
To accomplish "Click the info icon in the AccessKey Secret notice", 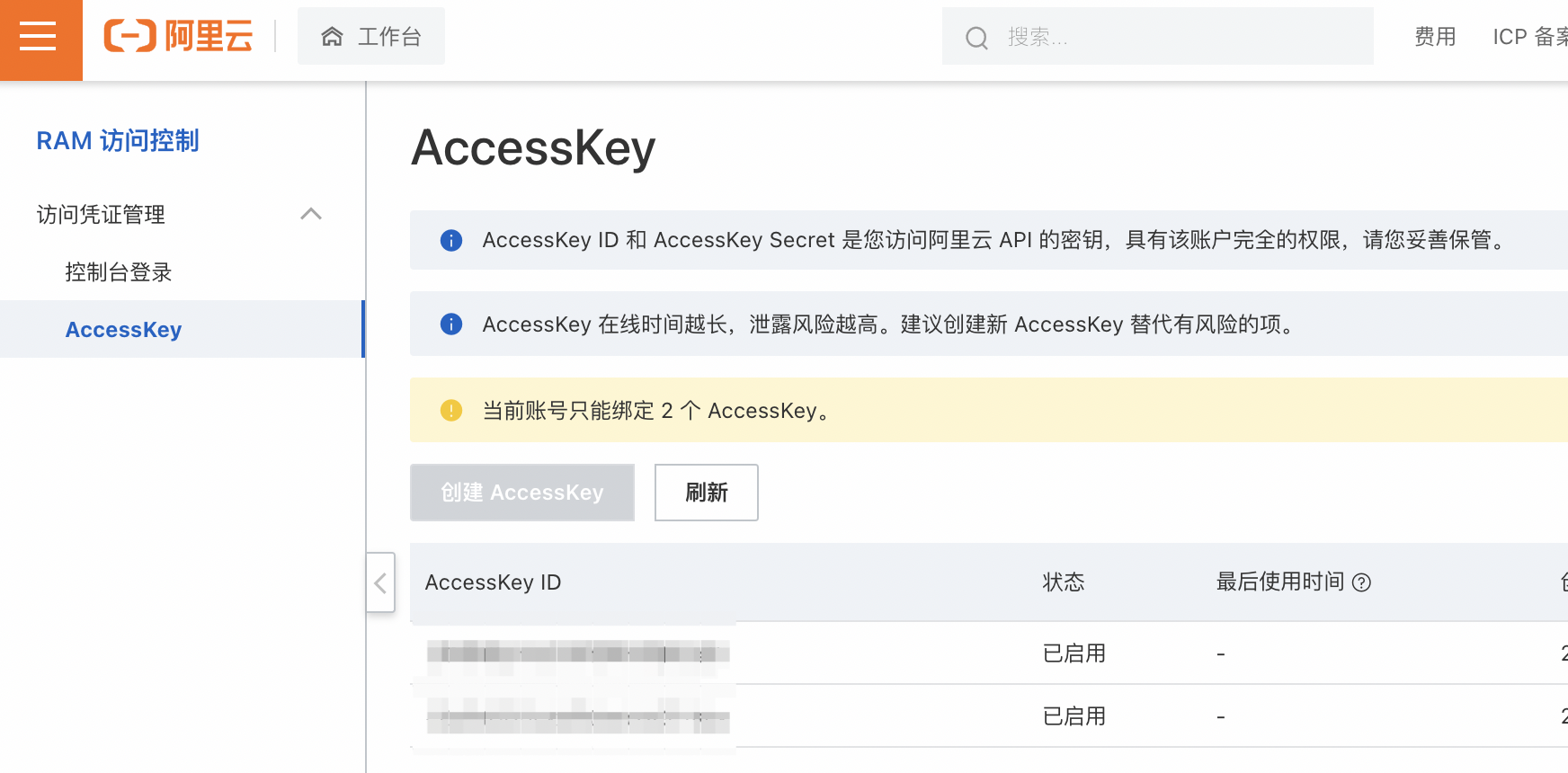I will click(x=450, y=240).
